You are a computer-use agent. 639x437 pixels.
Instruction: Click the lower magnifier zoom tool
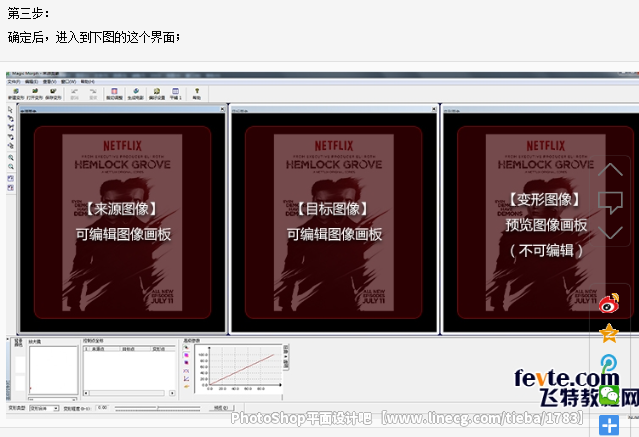pos(11,167)
